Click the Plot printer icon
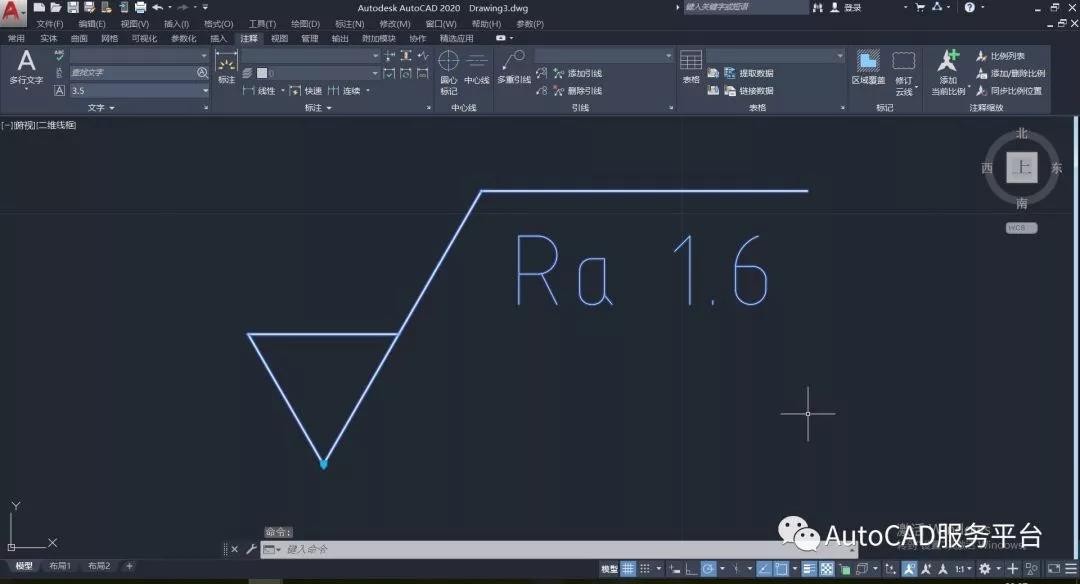Screen dimensions: 1080x584 coord(140,7)
